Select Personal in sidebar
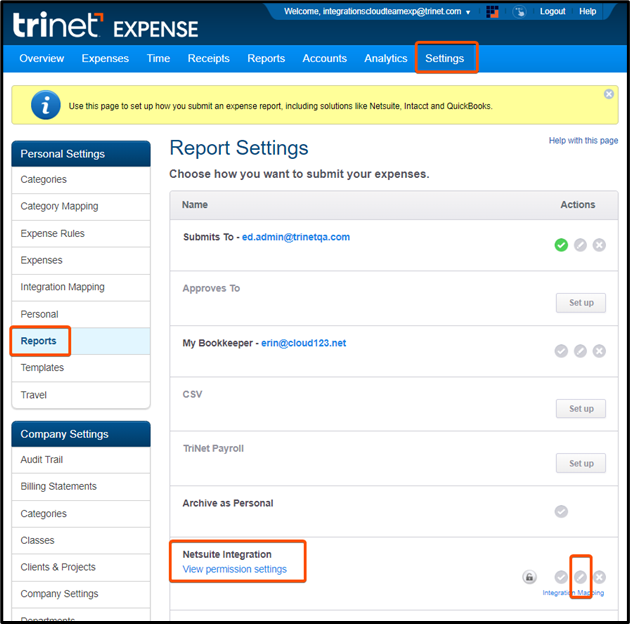The image size is (630, 624). tap(81, 314)
